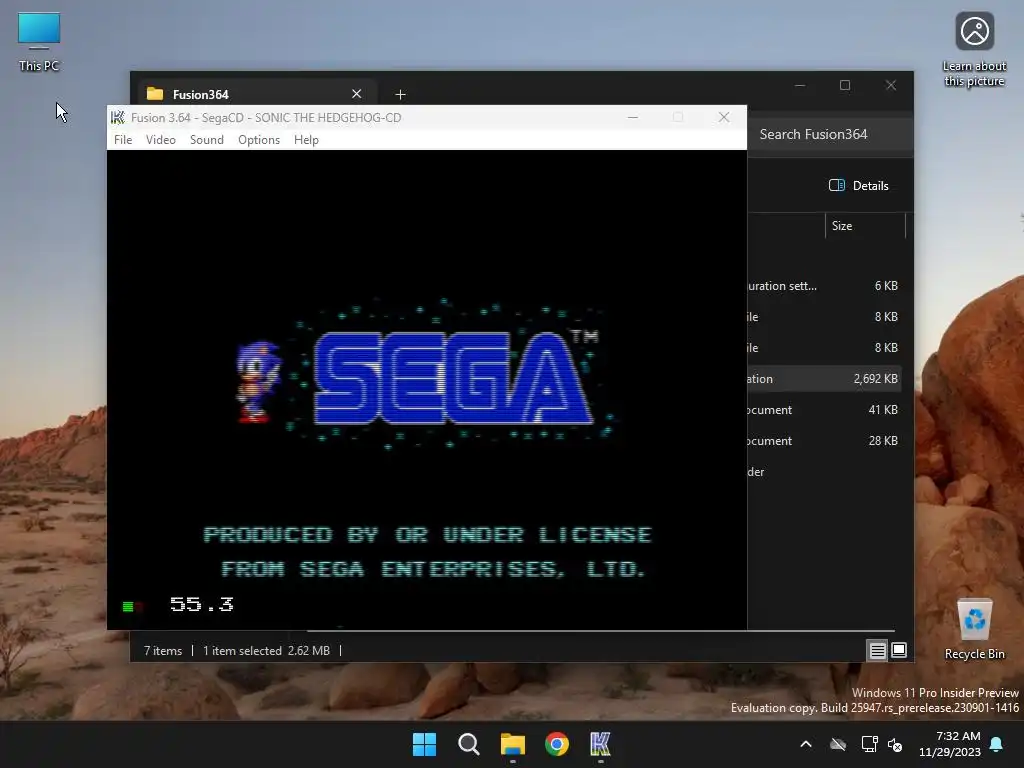
Task: Select the first 8 KB file row
Action: (824, 317)
